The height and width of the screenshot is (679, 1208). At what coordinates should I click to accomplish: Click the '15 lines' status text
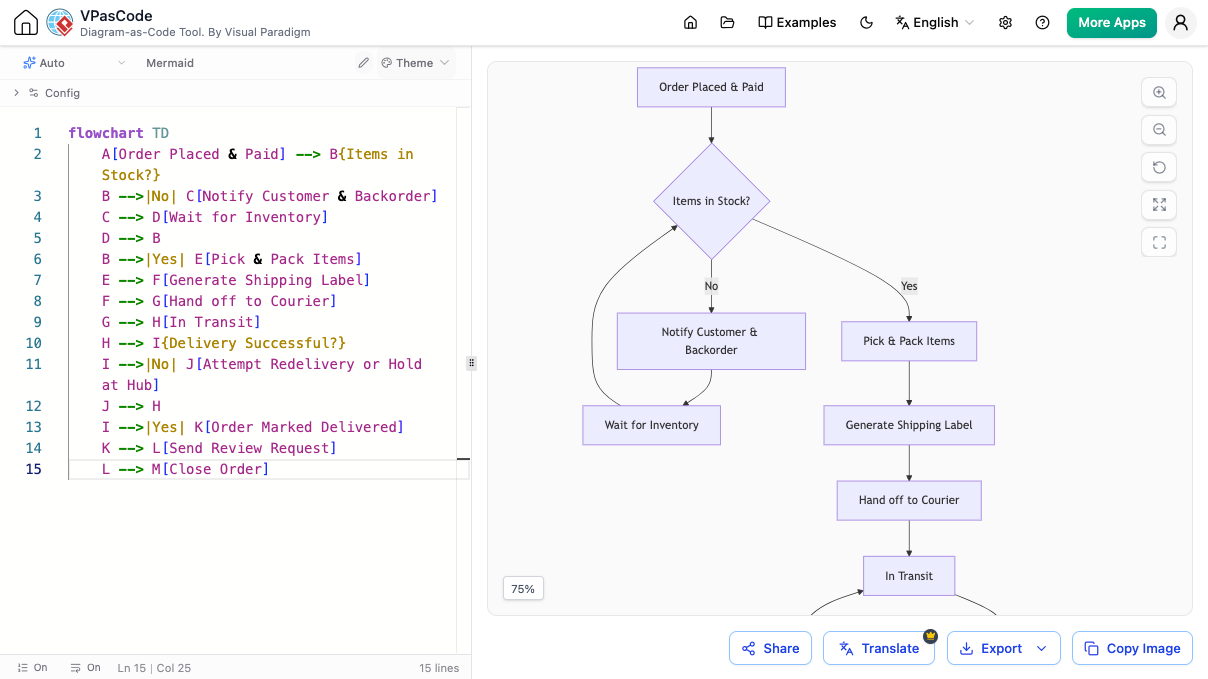point(439,667)
